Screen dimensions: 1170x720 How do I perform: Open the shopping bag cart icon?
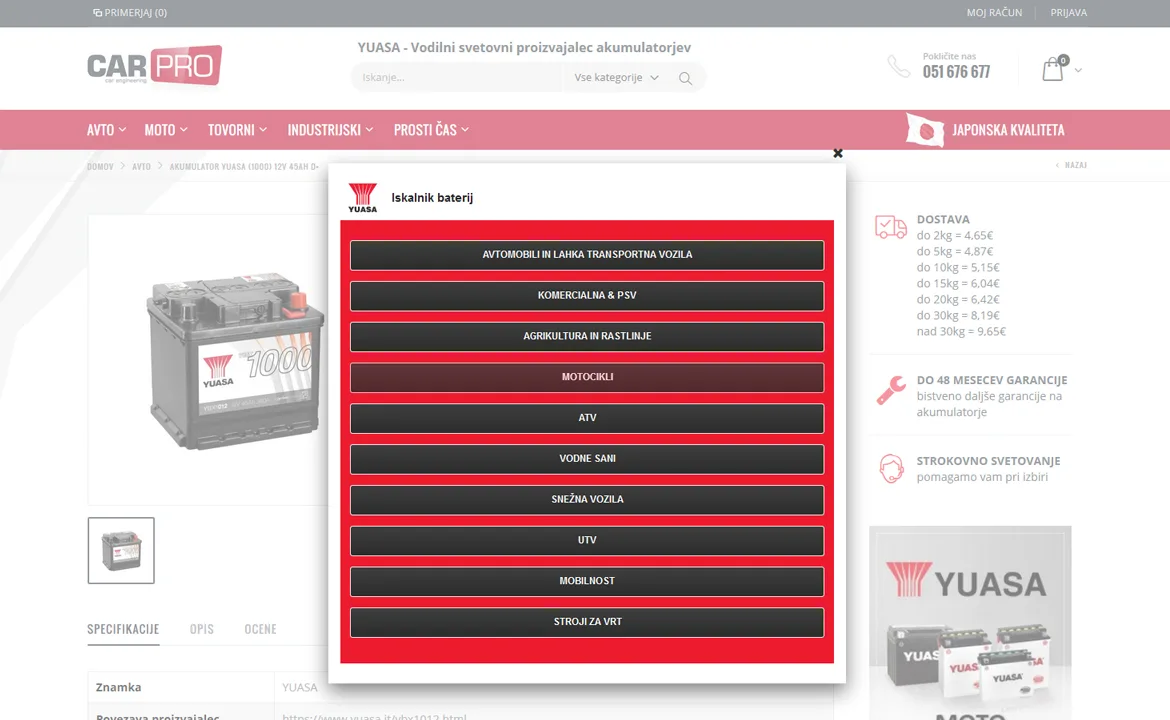[x=1053, y=69]
